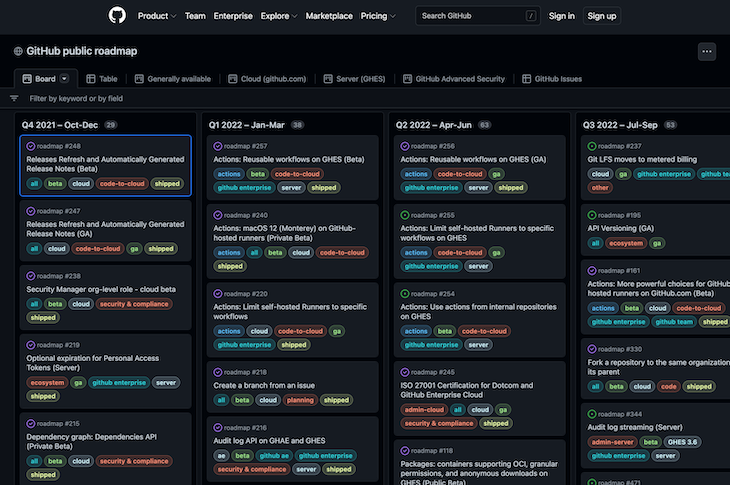
Task: Switch to the Cloud (github.com) tab
Action: coord(267,79)
